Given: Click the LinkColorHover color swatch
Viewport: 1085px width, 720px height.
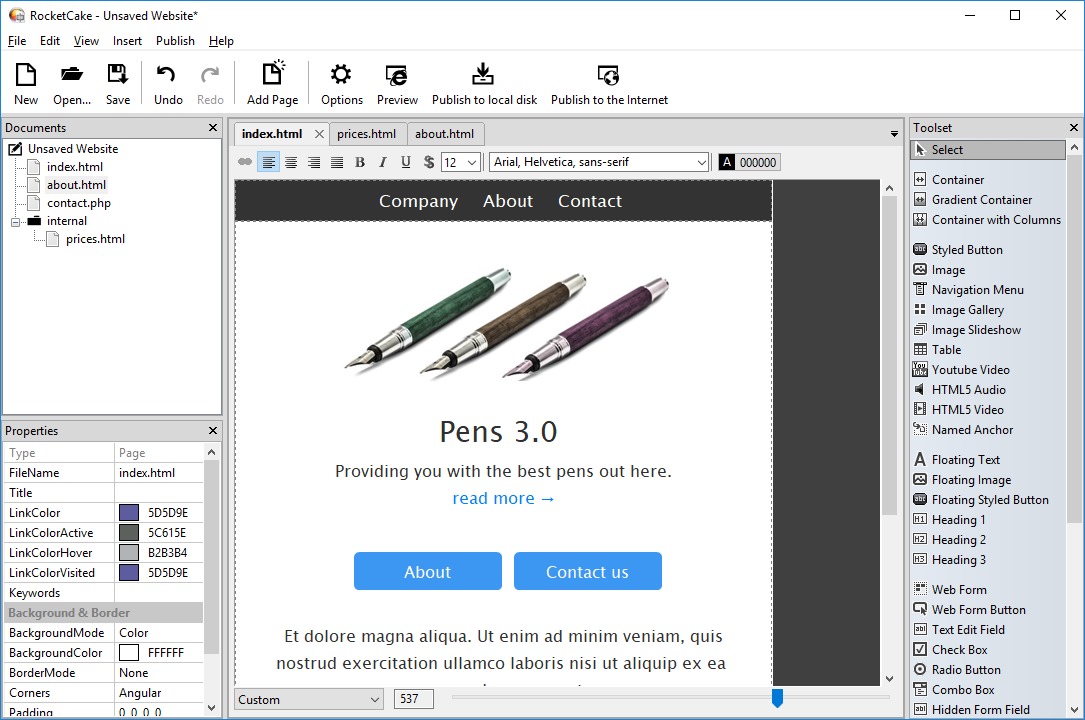Looking at the screenshot, I should 129,553.
